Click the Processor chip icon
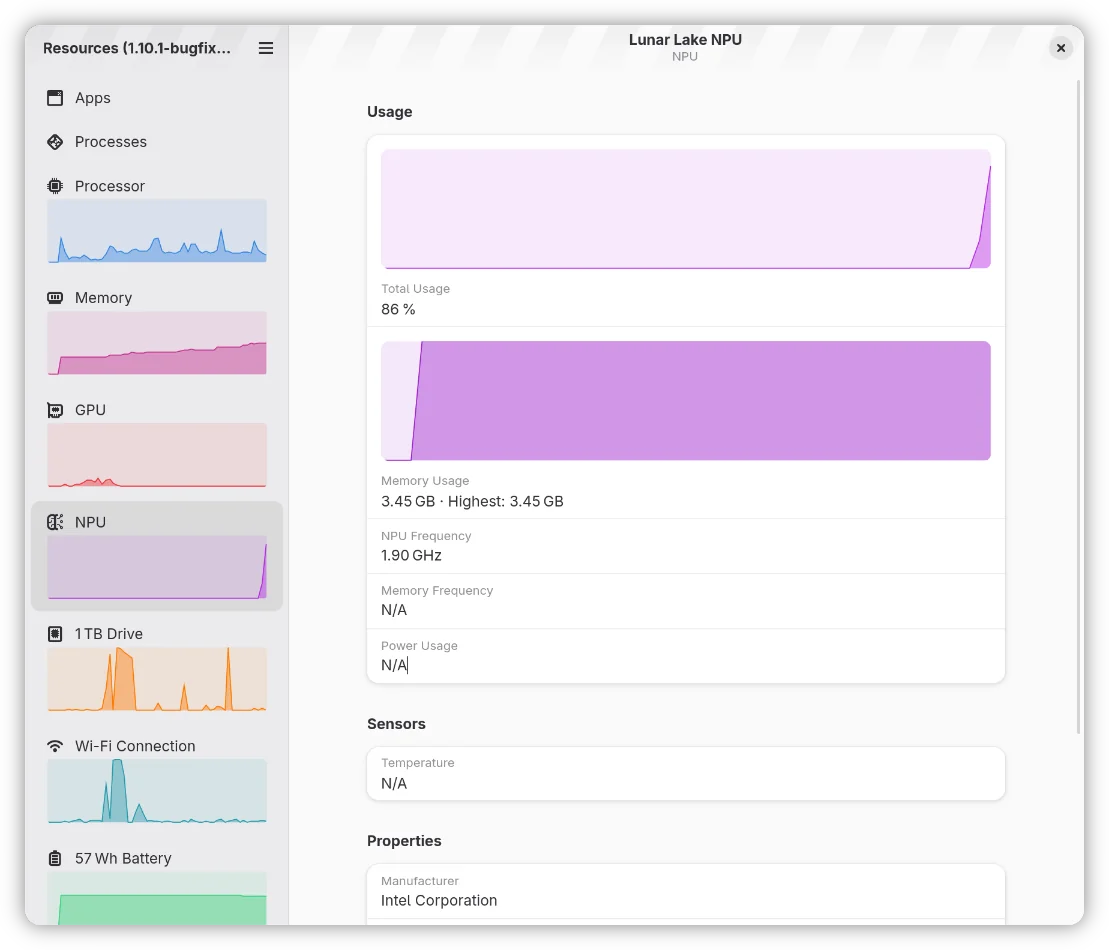1109x950 pixels. click(55, 186)
